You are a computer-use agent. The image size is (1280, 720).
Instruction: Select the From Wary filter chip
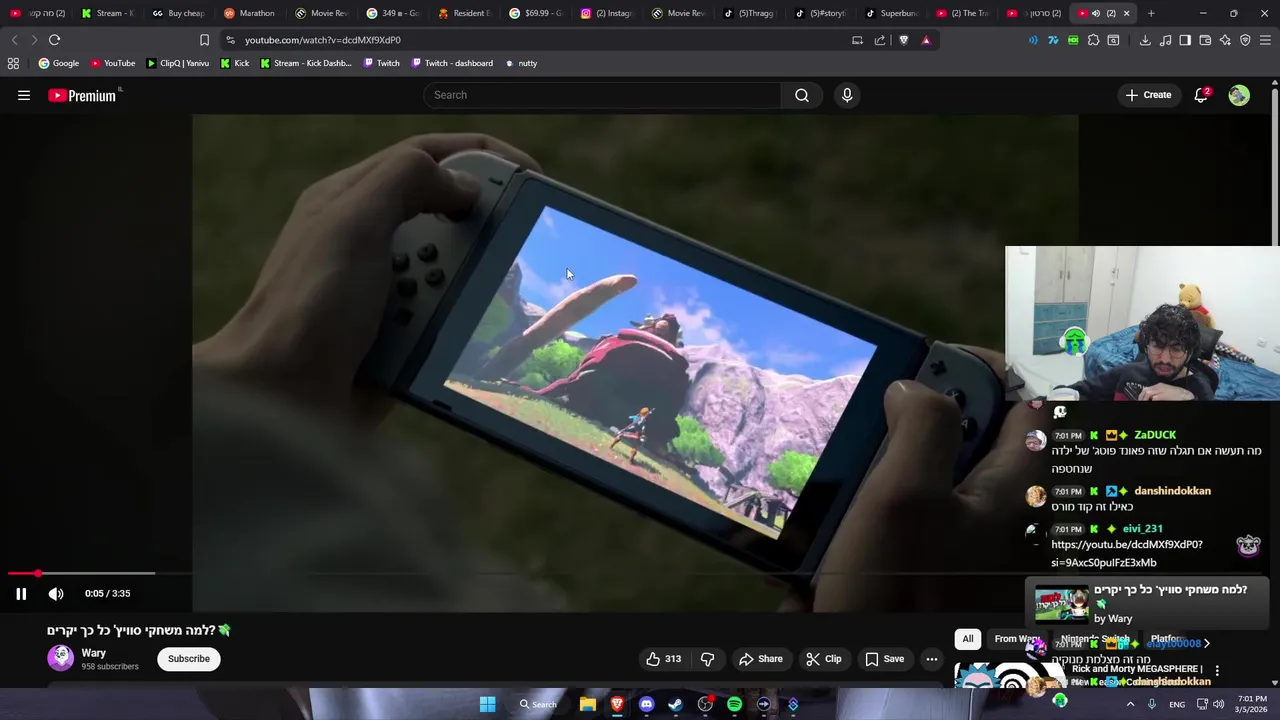pos(1018,639)
